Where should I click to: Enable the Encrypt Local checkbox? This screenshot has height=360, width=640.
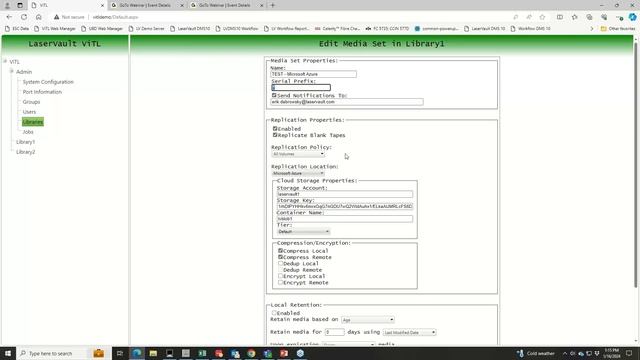tap(280, 276)
